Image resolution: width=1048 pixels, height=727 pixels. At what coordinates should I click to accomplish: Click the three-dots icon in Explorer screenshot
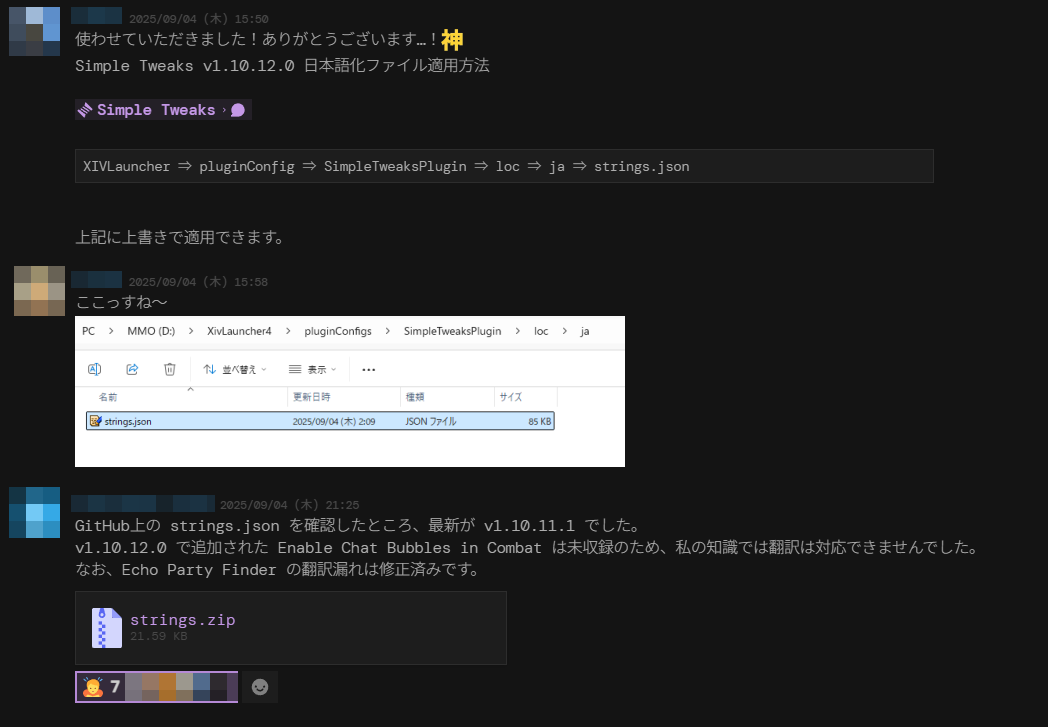click(368, 369)
